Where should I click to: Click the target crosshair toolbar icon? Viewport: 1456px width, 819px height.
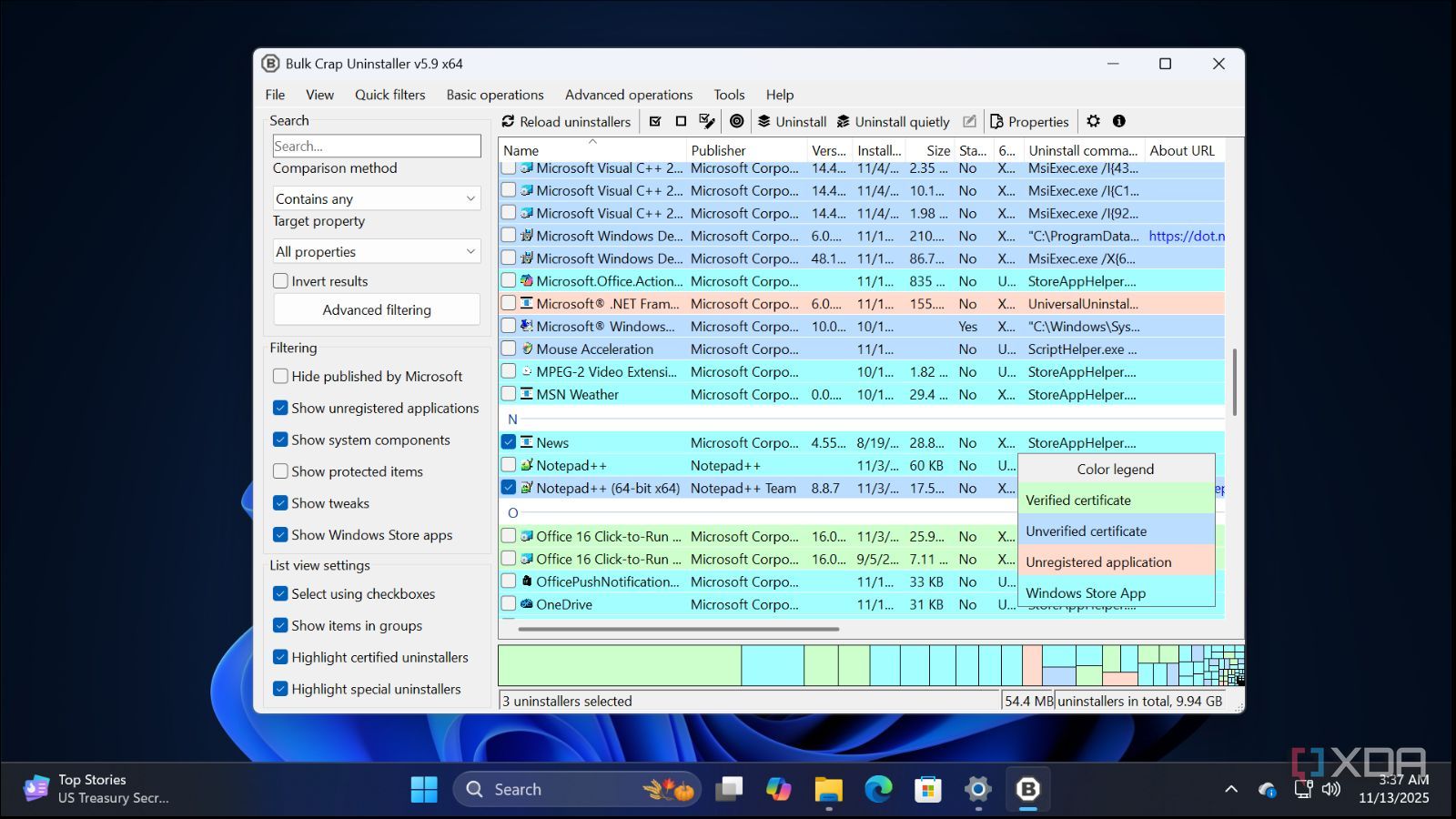tap(737, 121)
